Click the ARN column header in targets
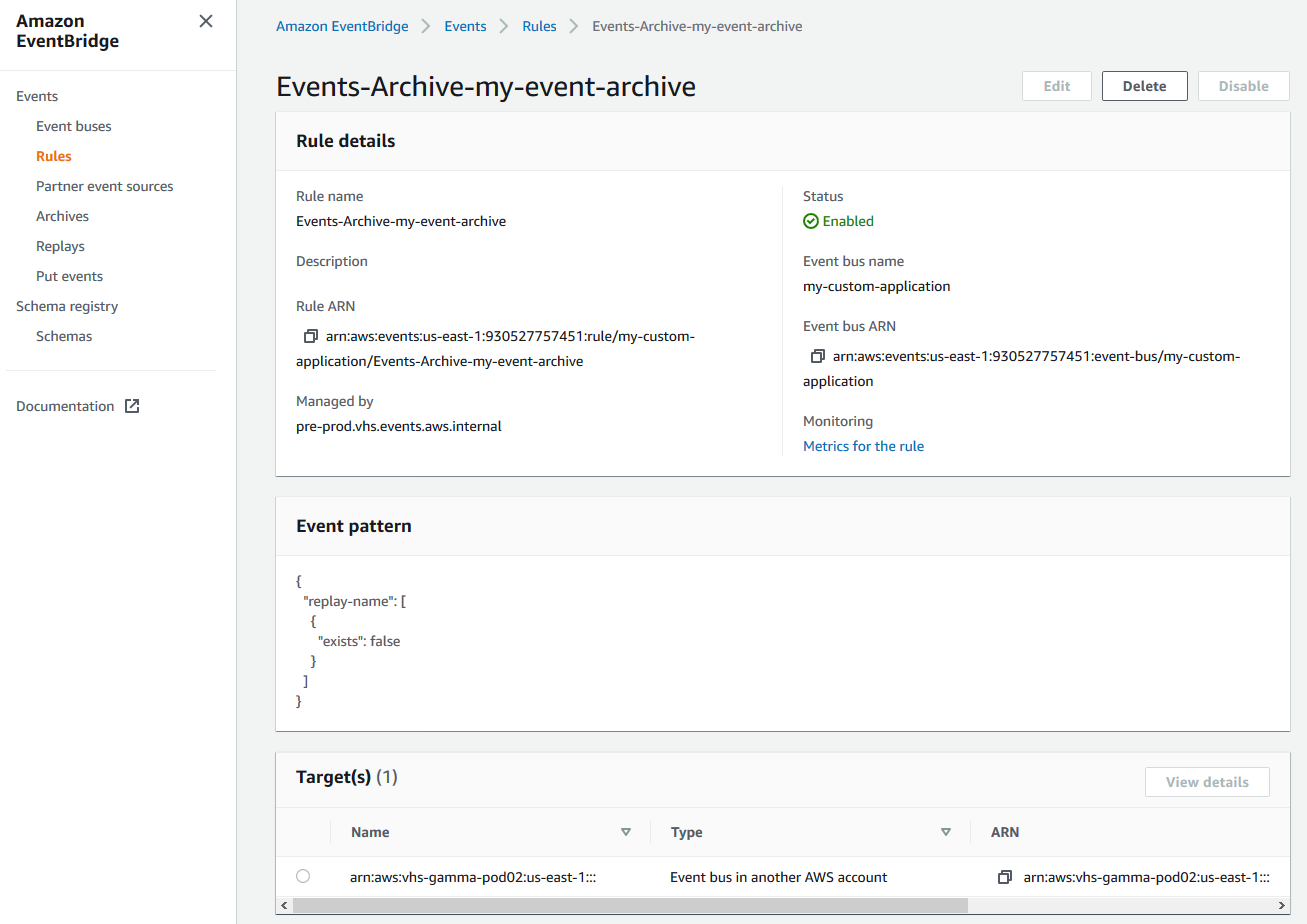Viewport: 1307px width, 924px height. (x=1005, y=832)
